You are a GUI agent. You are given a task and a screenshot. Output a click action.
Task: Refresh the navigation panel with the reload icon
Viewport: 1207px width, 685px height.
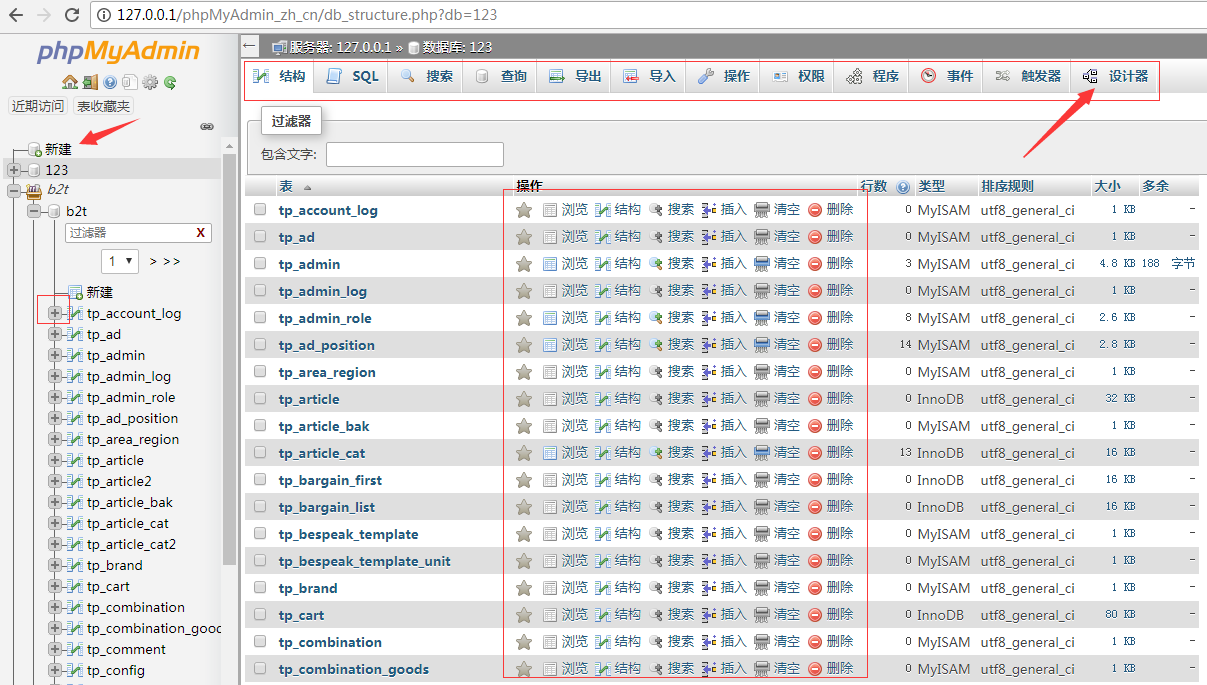(170, 82)
